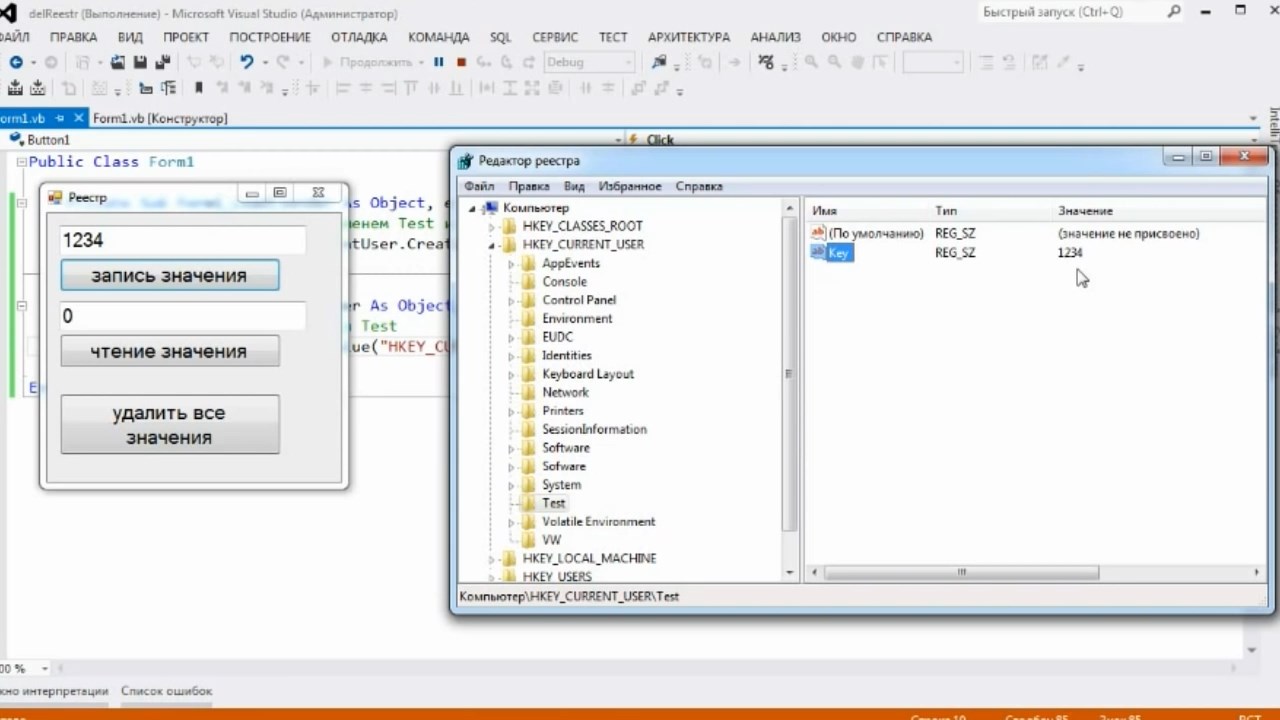Click the first toolbar icon in second row

[14, 88]
